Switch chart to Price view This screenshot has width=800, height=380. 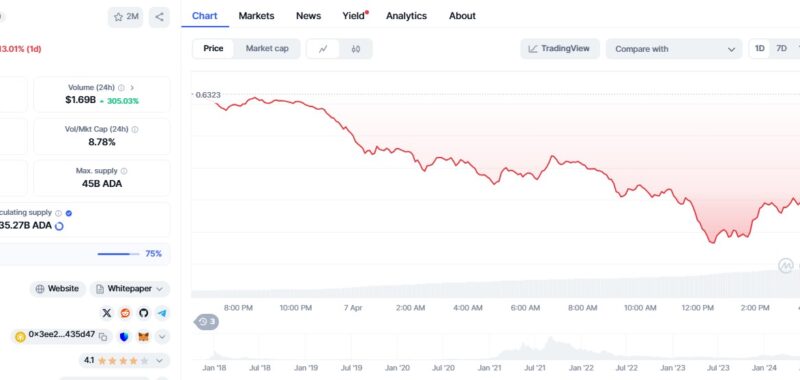pos(213,48)
